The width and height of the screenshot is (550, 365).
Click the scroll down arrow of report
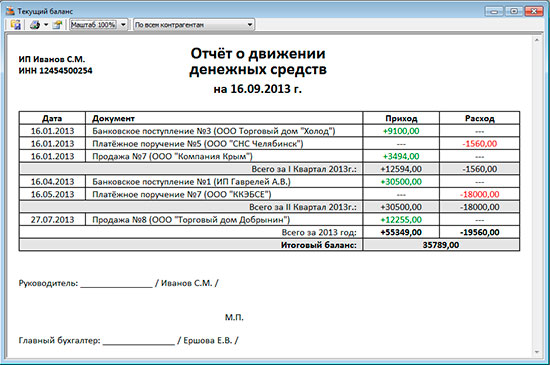coord(537,352)
